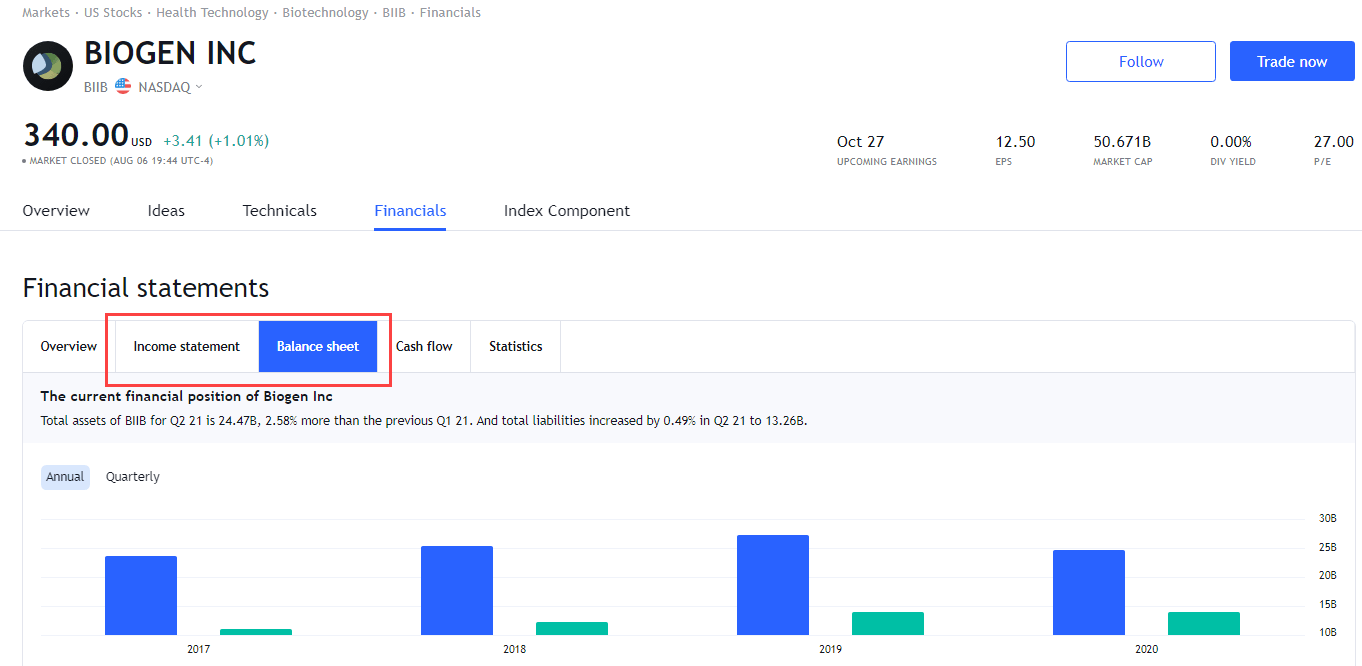Go to the financial statements Overview
This screenshot has height=666, width=1362.
point(67,346)
